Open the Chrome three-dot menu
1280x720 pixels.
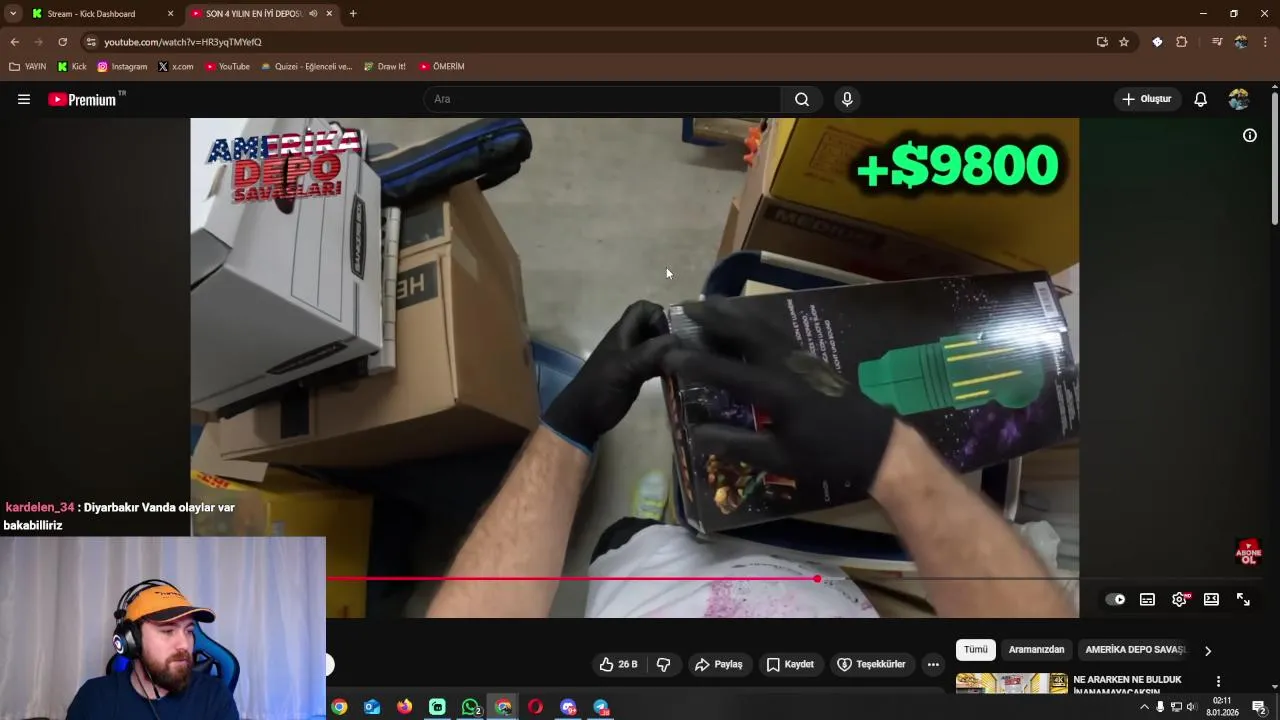[1265, 42]
